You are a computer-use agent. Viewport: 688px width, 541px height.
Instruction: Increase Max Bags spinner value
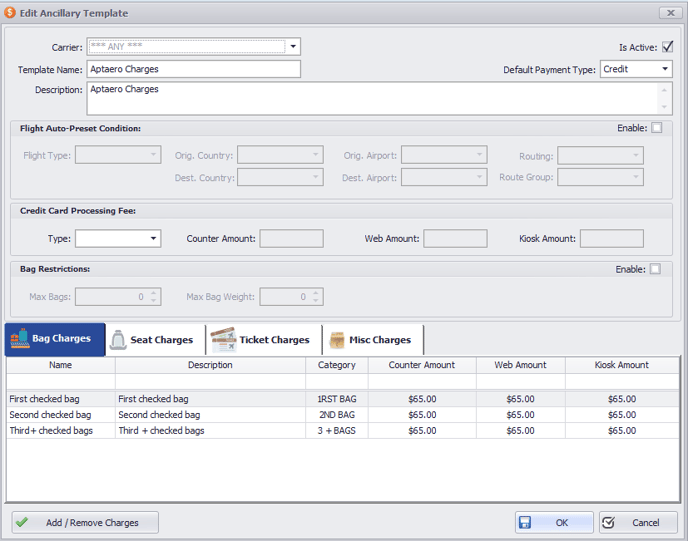click(x=154, y=293)
